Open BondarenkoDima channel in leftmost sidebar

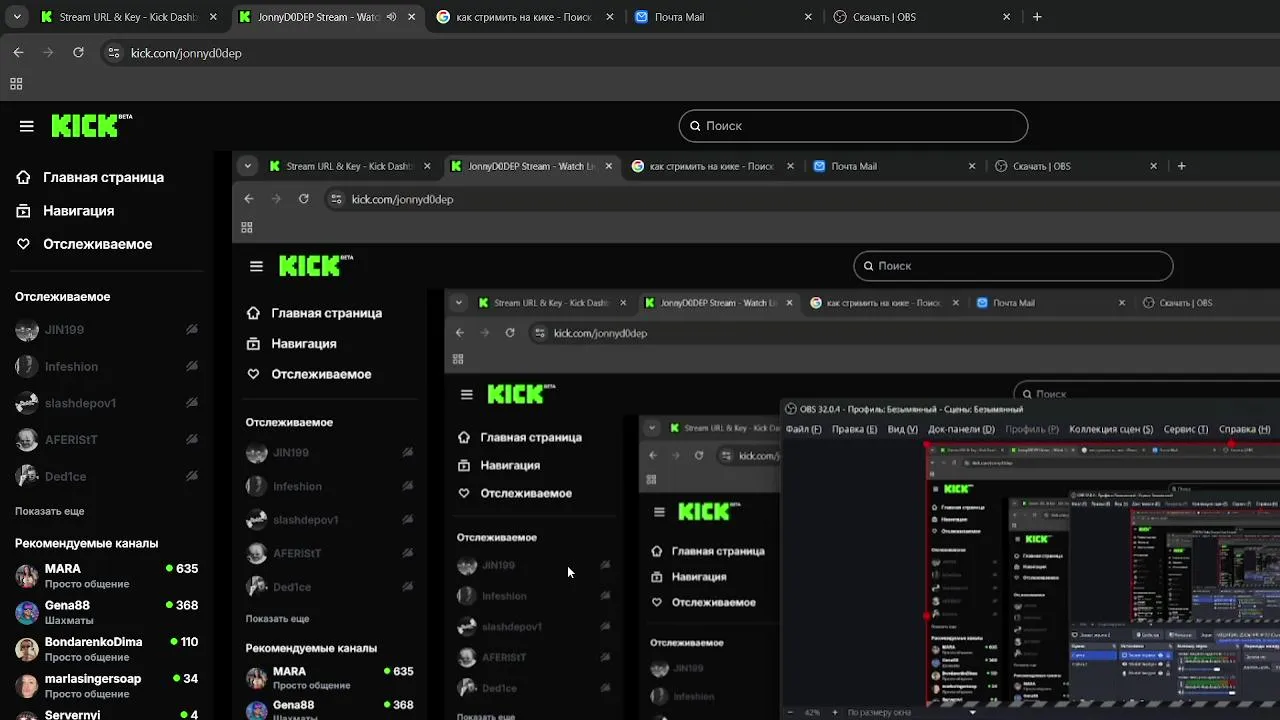coord(107,649)
